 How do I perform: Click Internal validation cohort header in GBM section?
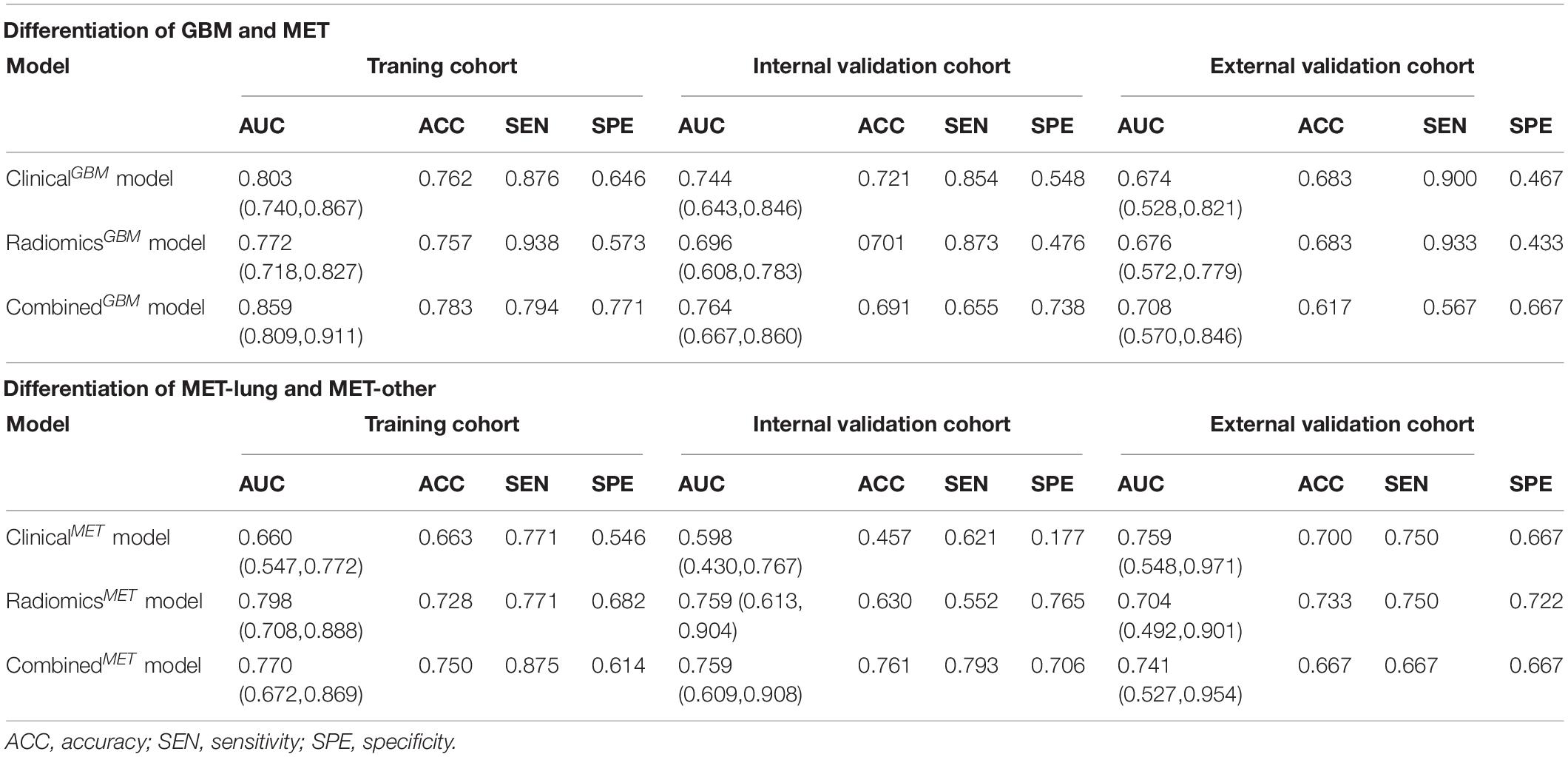[882, 66]
